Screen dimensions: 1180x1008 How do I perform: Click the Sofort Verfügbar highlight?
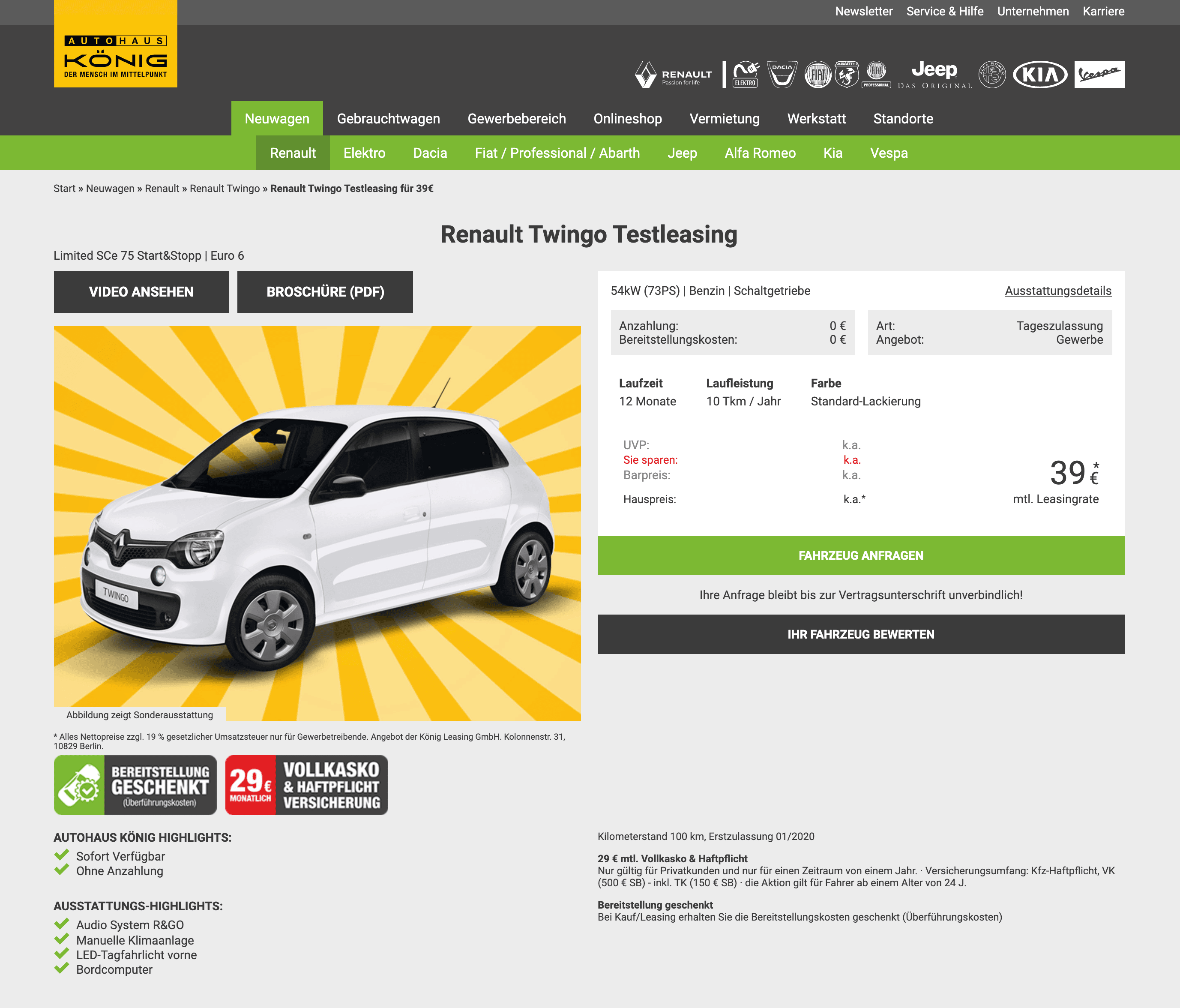pos(120,856)
